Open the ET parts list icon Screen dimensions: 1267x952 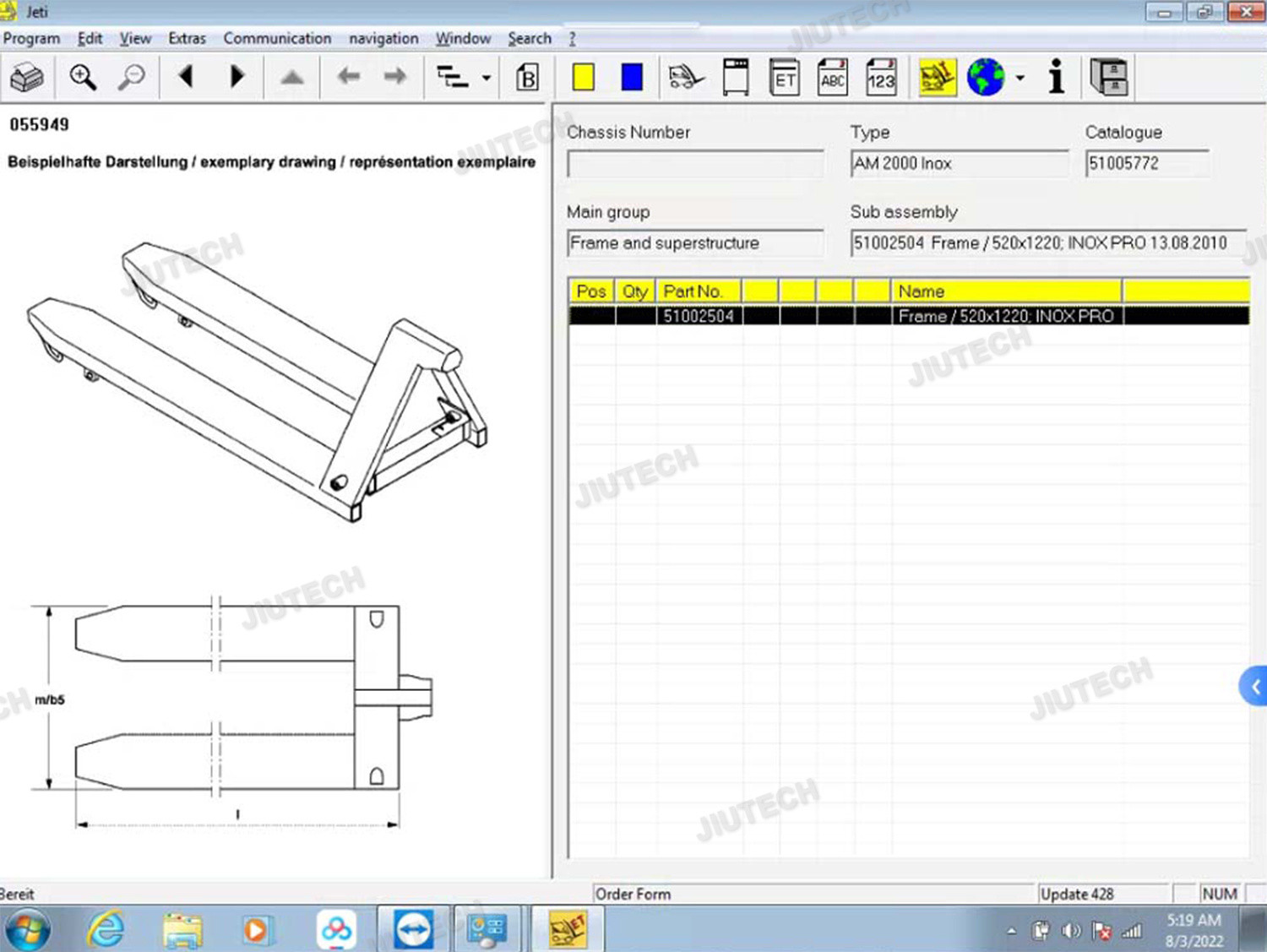pos(785,78)
